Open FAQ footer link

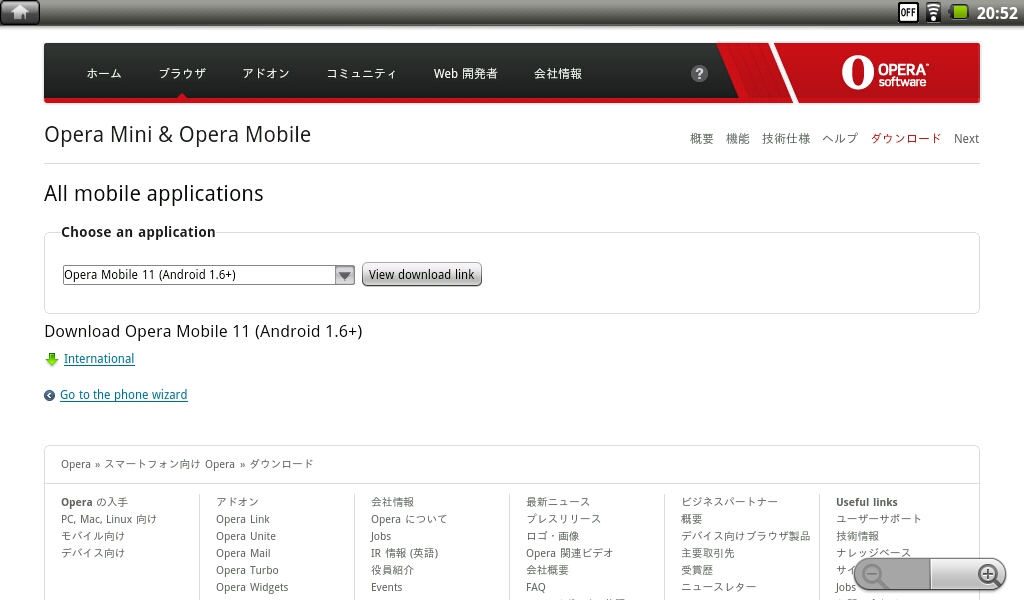[536, 587]
